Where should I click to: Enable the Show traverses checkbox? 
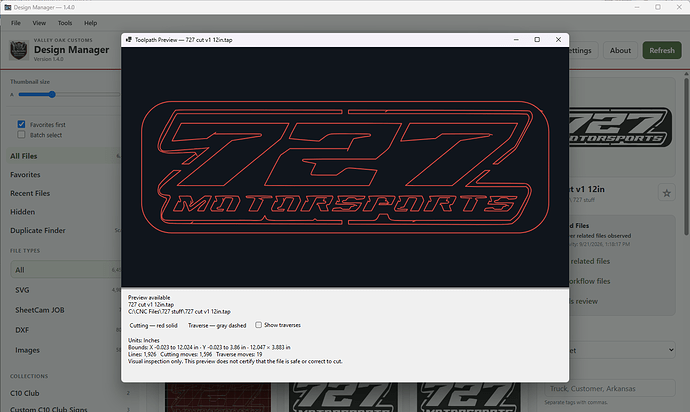tap(258, 325)
